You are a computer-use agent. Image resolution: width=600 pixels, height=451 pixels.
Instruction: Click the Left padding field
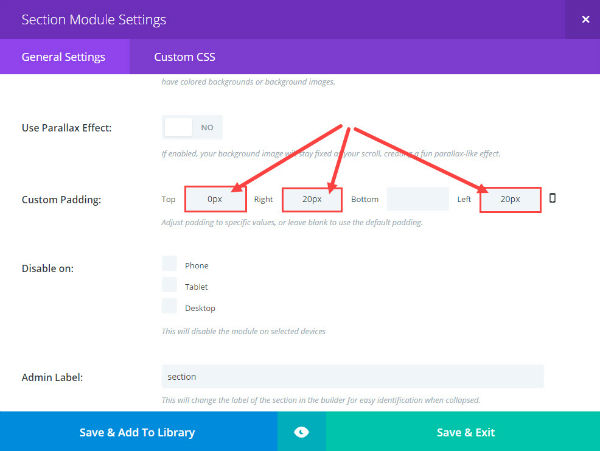(x=510, y=199)
